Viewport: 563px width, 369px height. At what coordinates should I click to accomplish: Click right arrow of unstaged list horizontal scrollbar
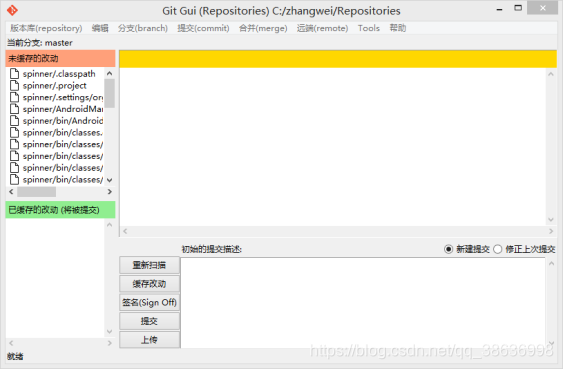[110, 192]
